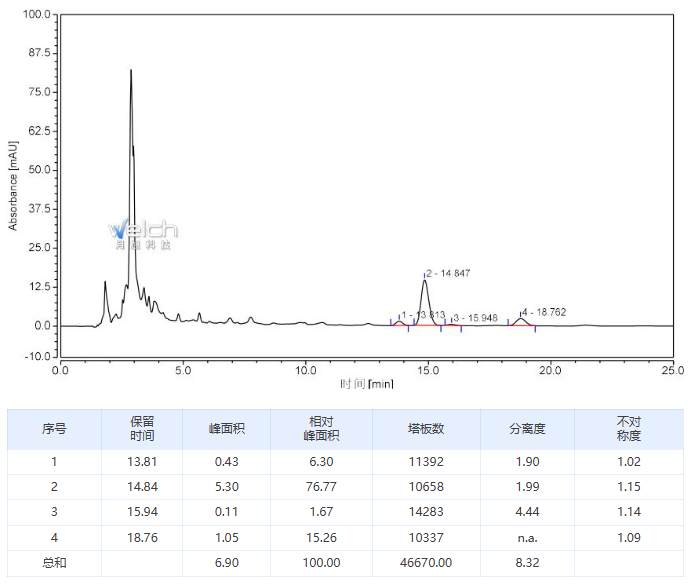
Task: Click the Absorbance [mAU] axis title
Action: [x=13, y=185]
